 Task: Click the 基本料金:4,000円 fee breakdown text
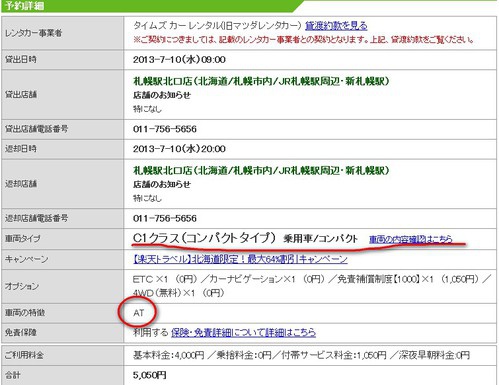click(168, 355)
